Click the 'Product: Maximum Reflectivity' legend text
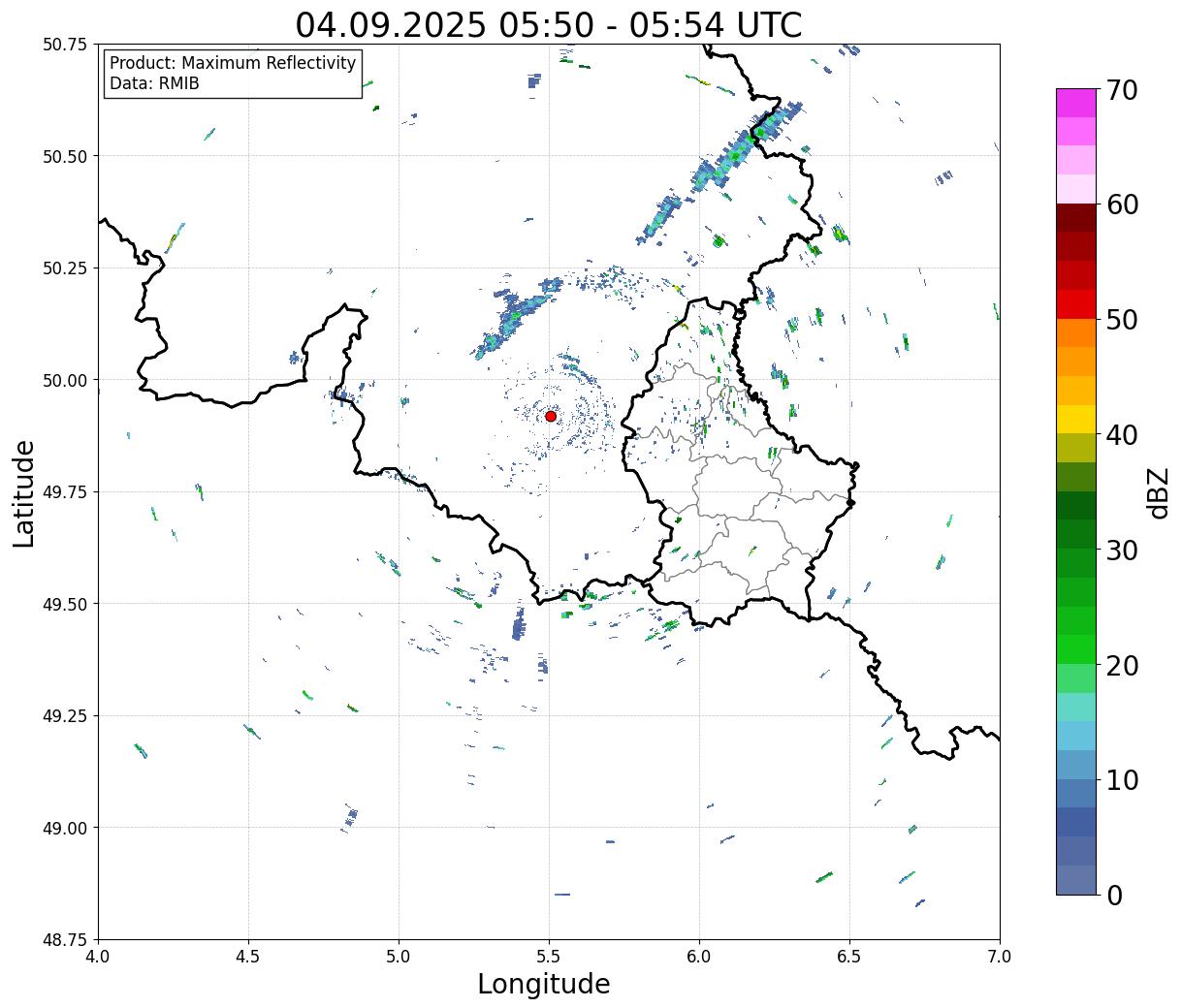Viewport: 1182px width, 1008px height. 233,63
